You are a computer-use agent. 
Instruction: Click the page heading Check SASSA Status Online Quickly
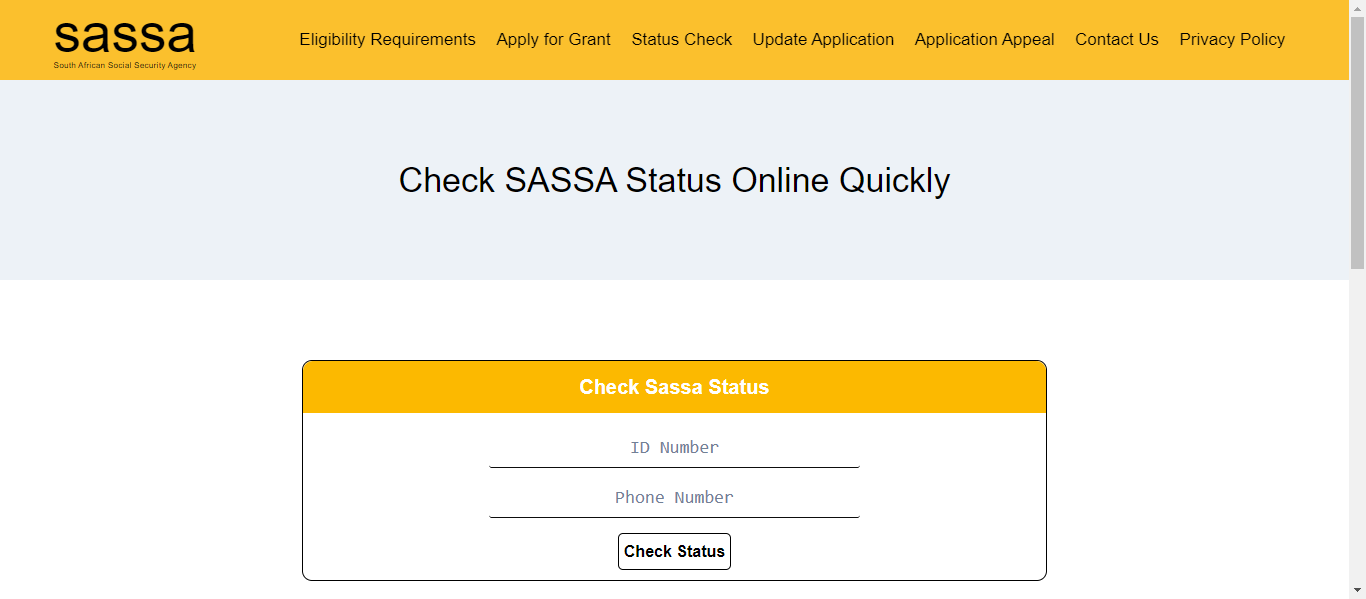tap(674, 180)
